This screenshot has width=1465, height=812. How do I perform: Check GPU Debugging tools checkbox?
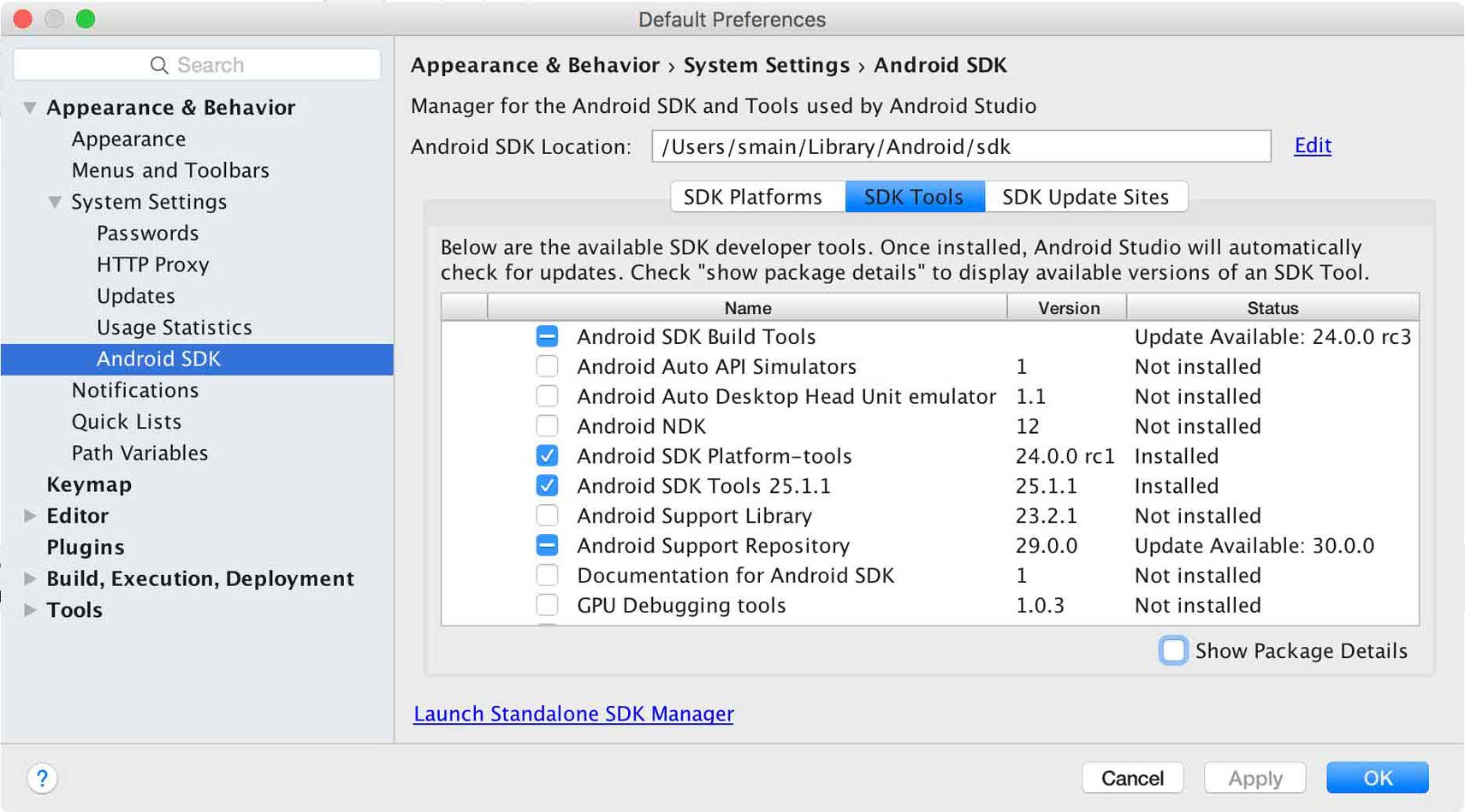547,605
